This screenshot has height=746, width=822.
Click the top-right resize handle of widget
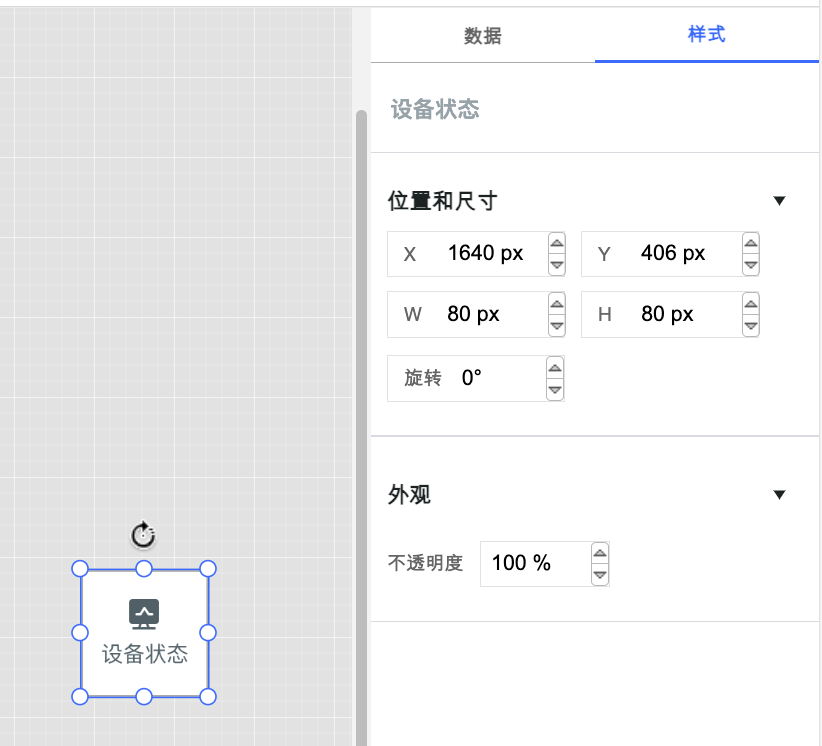tap(208, 568)
